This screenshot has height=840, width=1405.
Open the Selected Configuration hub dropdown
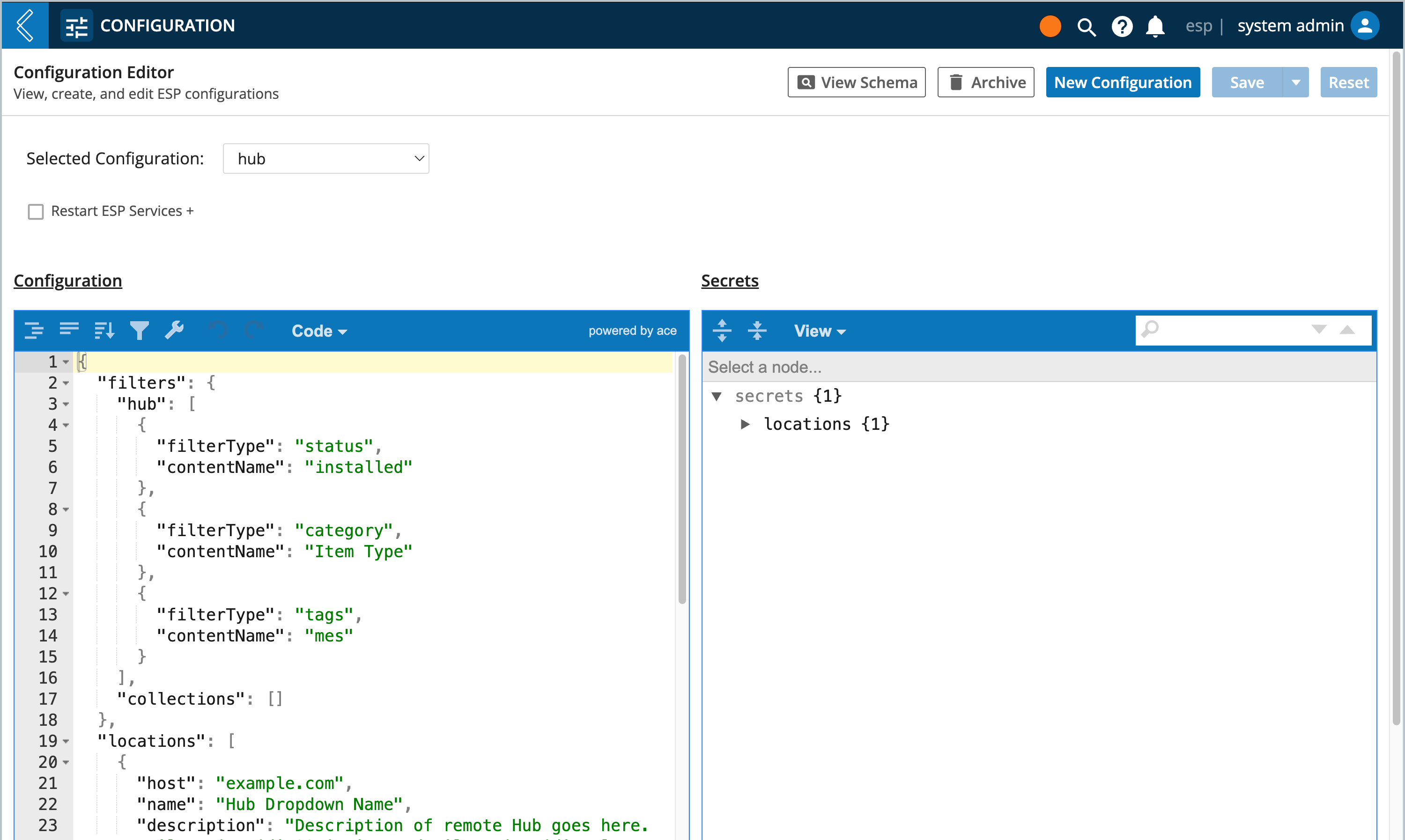[326, 158]
